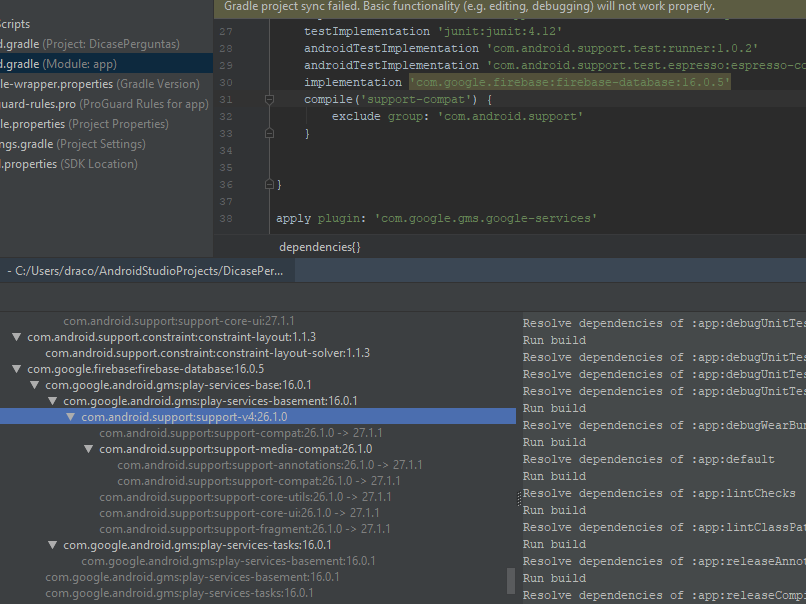Open local.properties (SDK Location)
806x604 pixels.
click(69, 164)
